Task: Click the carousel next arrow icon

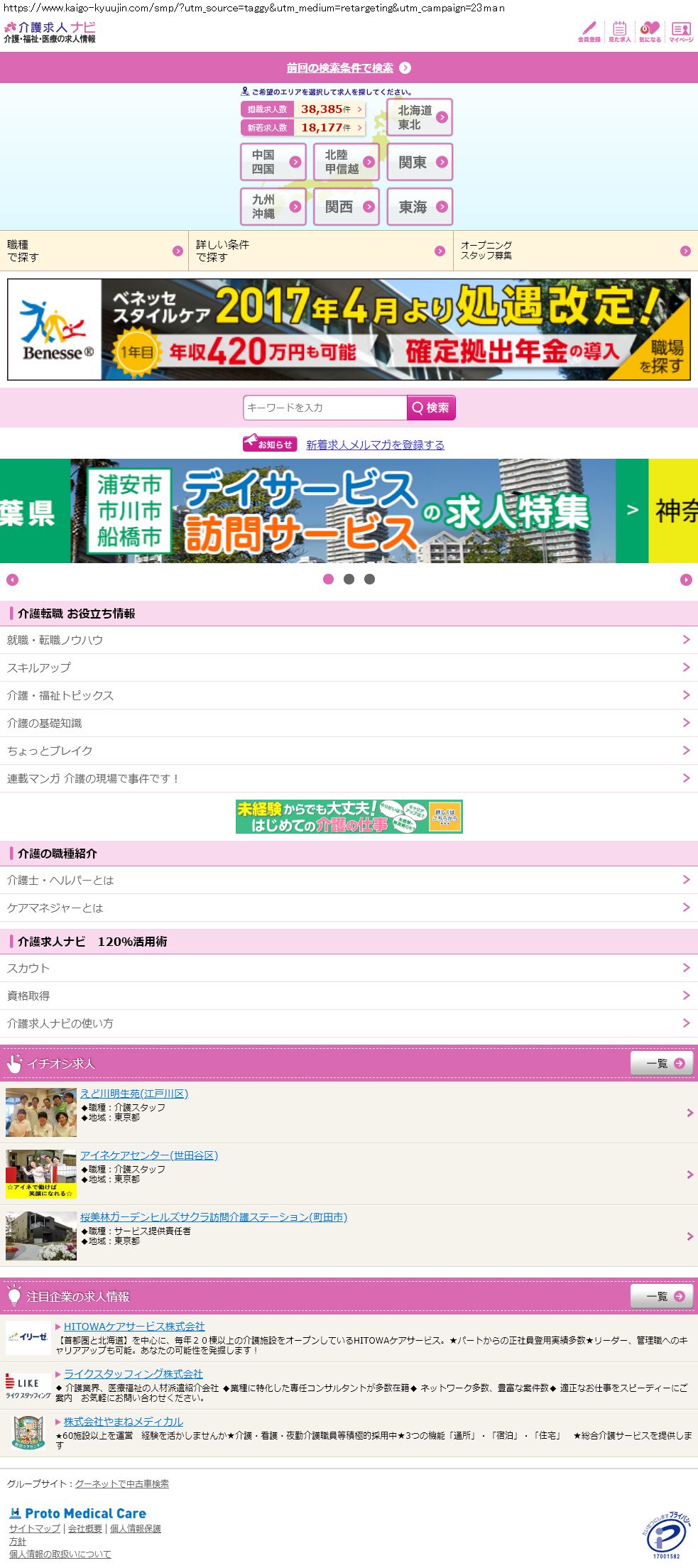Action: coord(686,580)
